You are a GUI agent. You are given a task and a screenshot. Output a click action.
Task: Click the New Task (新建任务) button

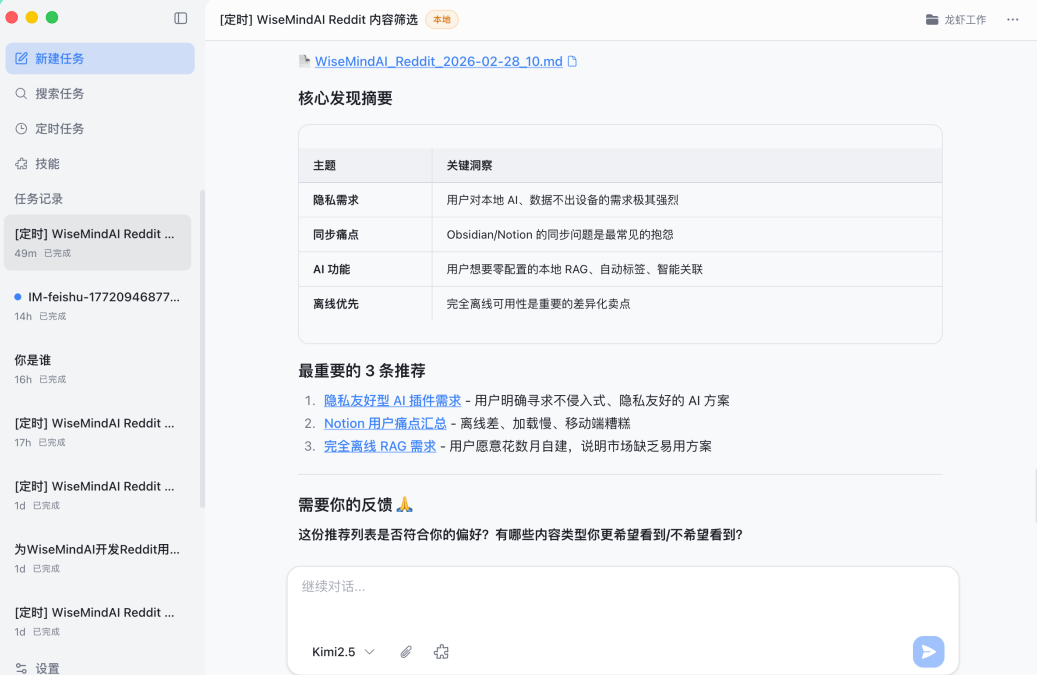pos(100,59)
